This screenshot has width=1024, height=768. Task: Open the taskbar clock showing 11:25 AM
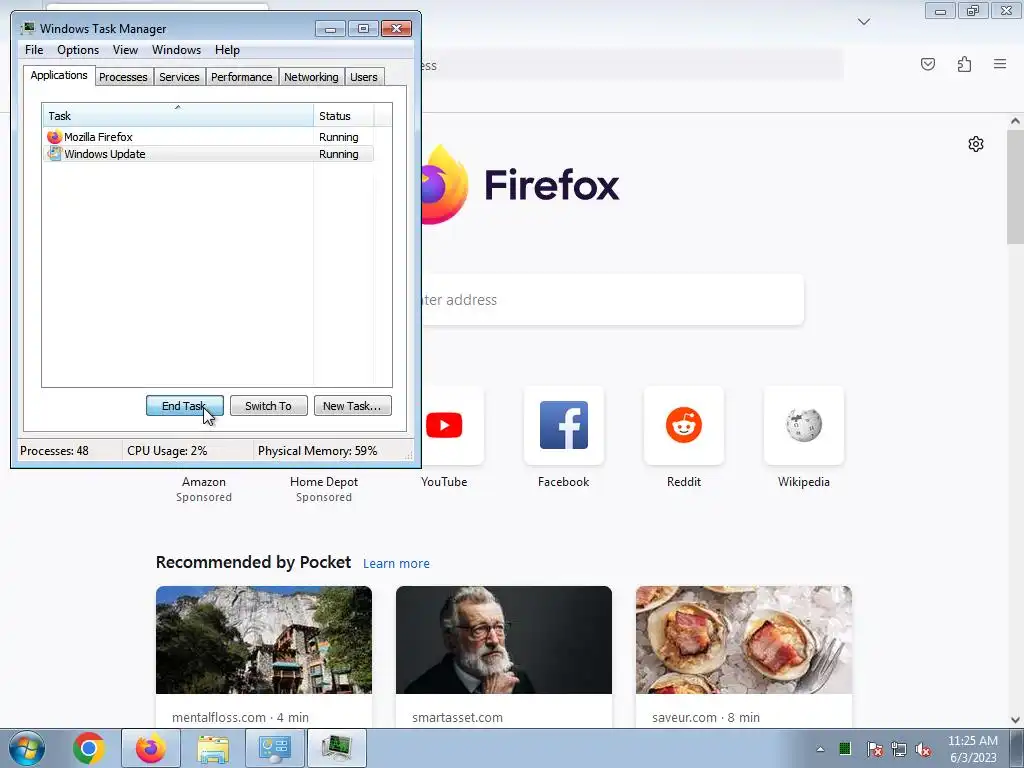972,749
